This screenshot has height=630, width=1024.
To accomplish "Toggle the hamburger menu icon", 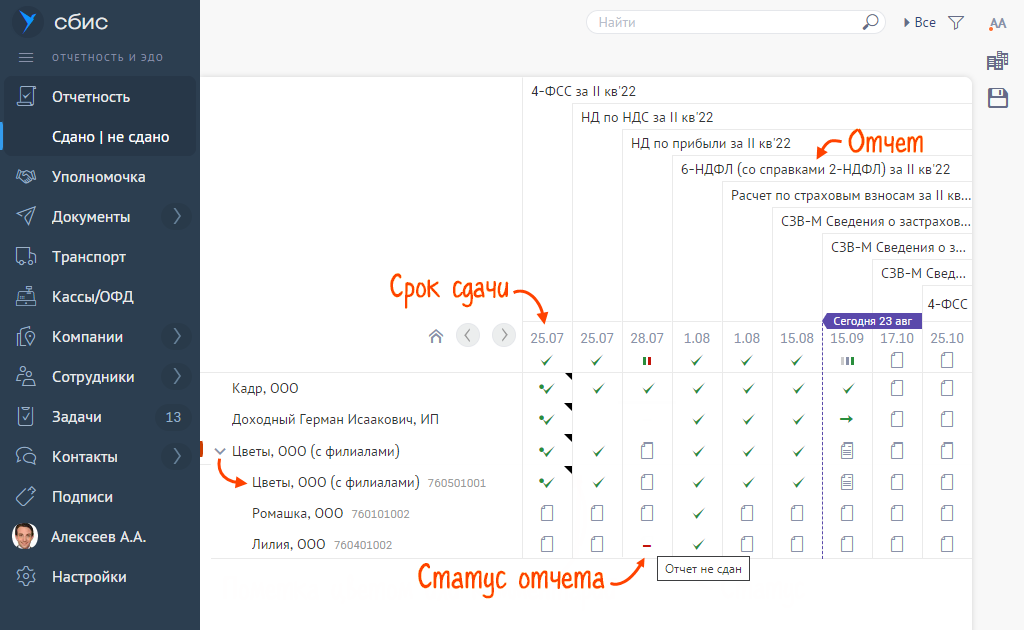I will pyautogui.click(x=26, y=58).
